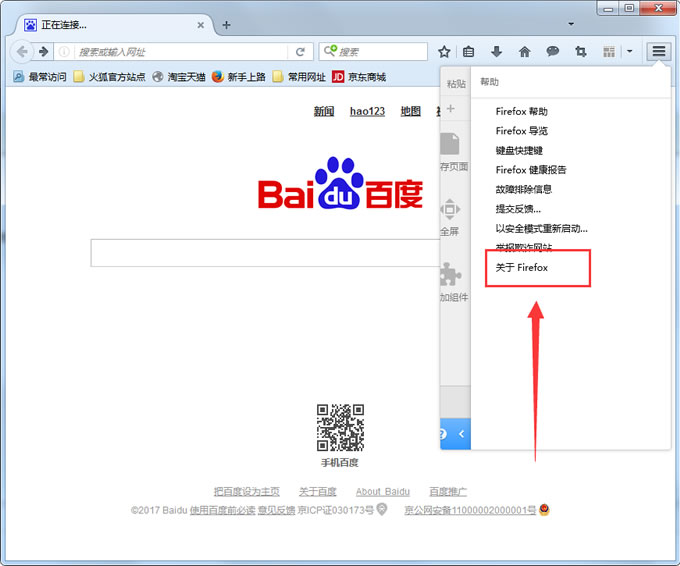The width and height of the screenshot is (680, 566).
Task: Select the 正在连接... tab
Action: (114, 25)
